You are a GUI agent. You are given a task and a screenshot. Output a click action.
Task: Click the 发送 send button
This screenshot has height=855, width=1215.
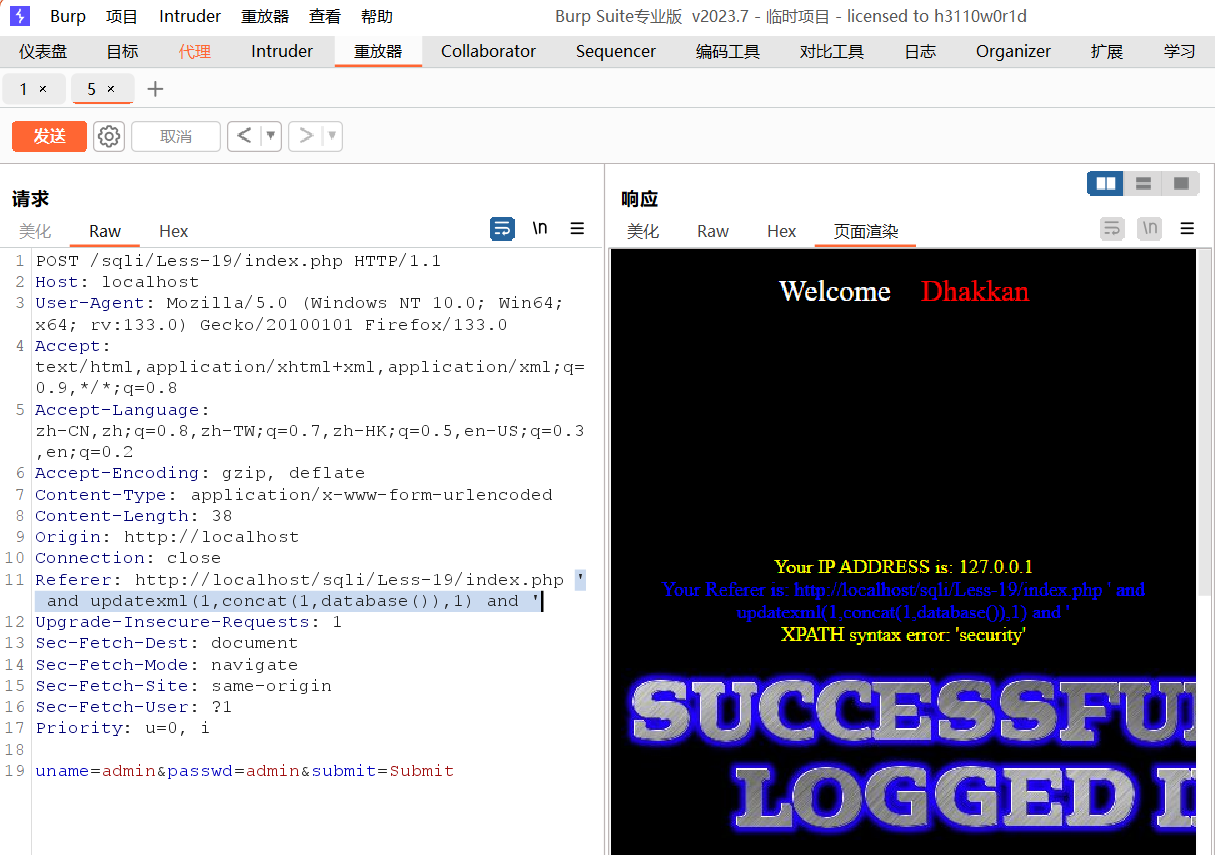[49, 136]
